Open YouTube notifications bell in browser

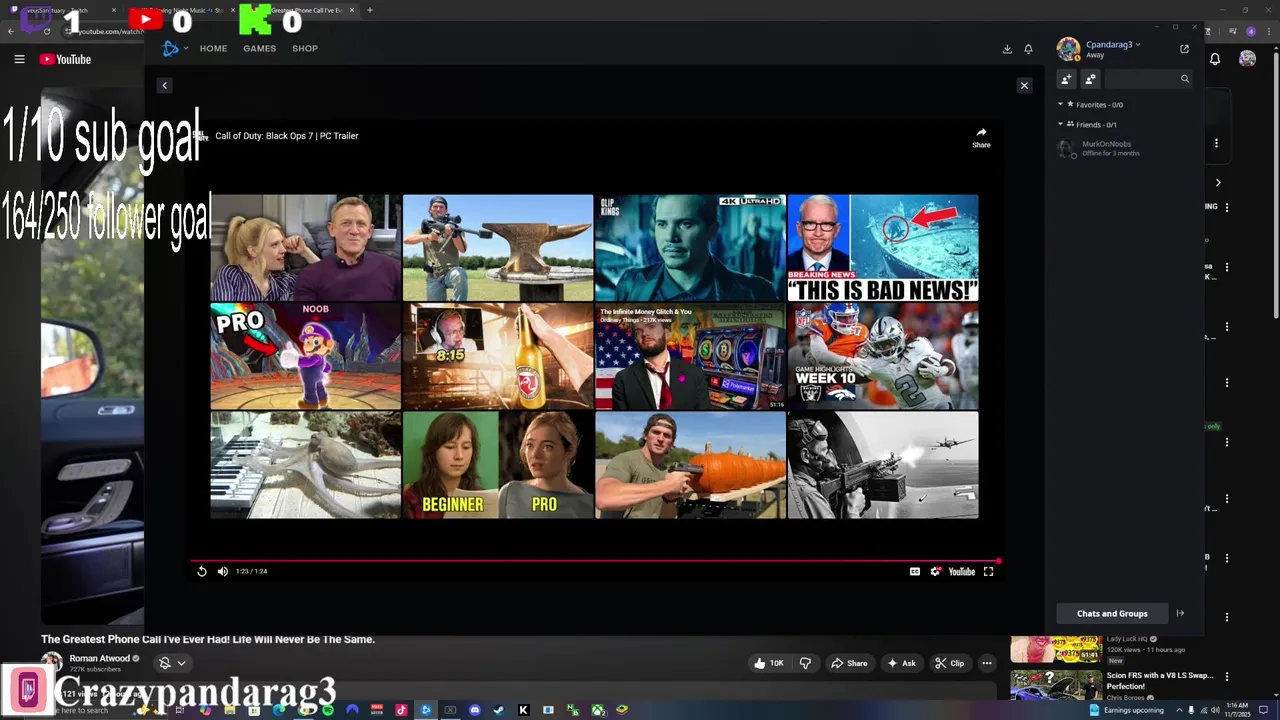(1215, 59)
